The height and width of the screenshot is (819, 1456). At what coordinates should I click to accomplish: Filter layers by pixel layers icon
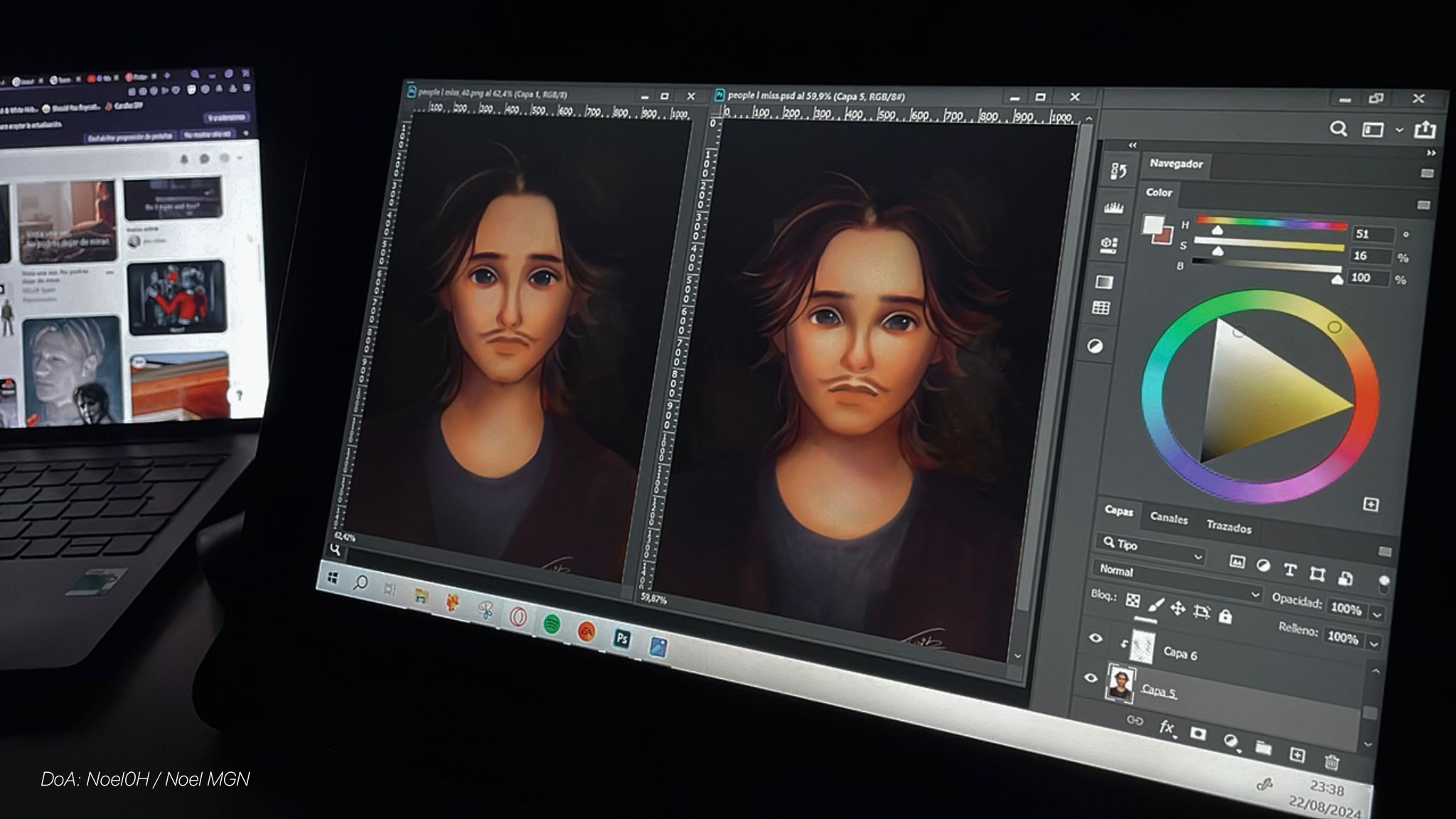point(1237,562)
